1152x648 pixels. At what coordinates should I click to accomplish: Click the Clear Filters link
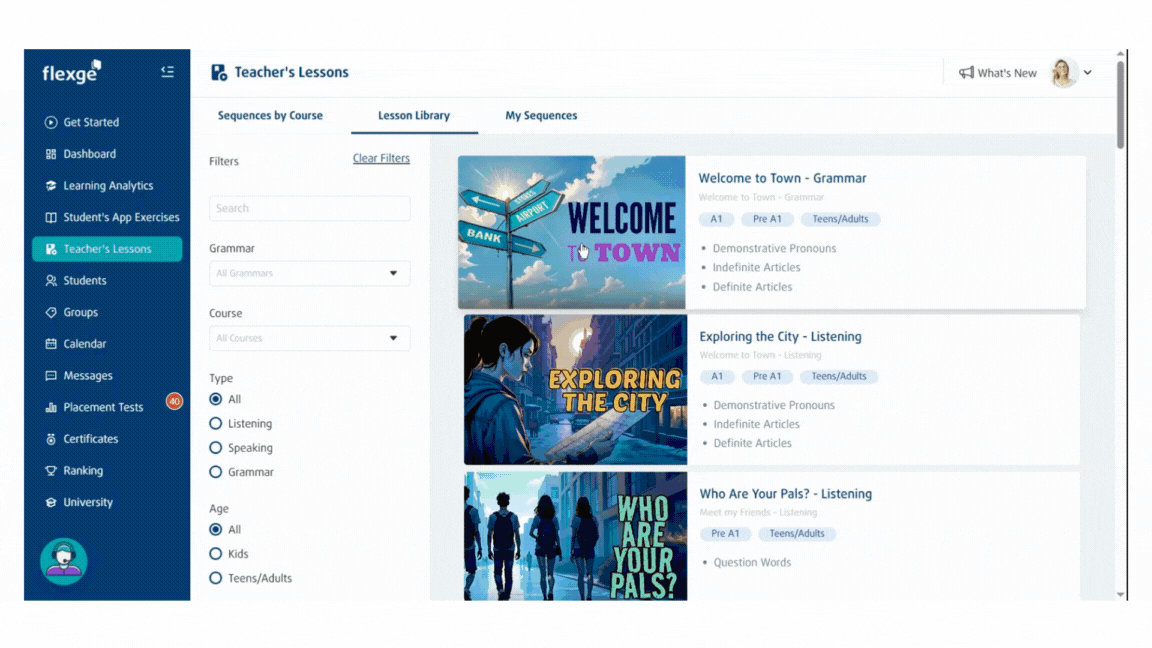(x=381, y=158)
